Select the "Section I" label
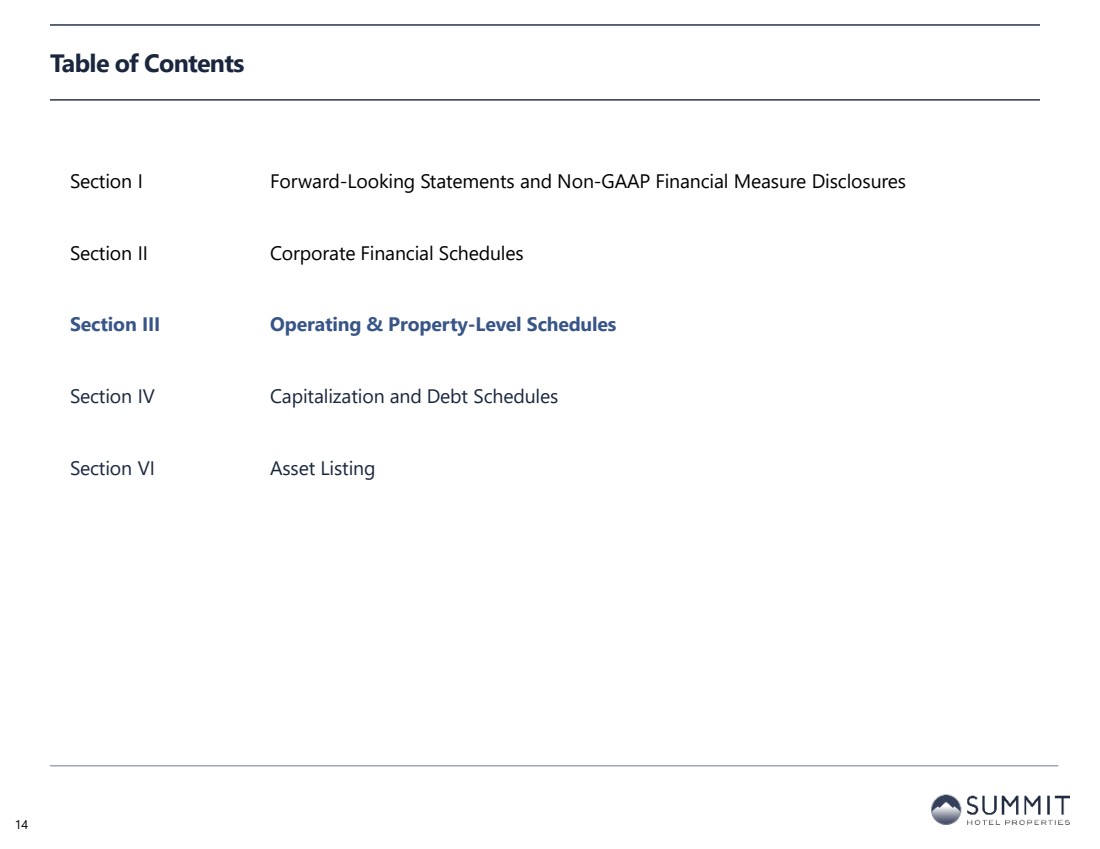 pos(106,182)
